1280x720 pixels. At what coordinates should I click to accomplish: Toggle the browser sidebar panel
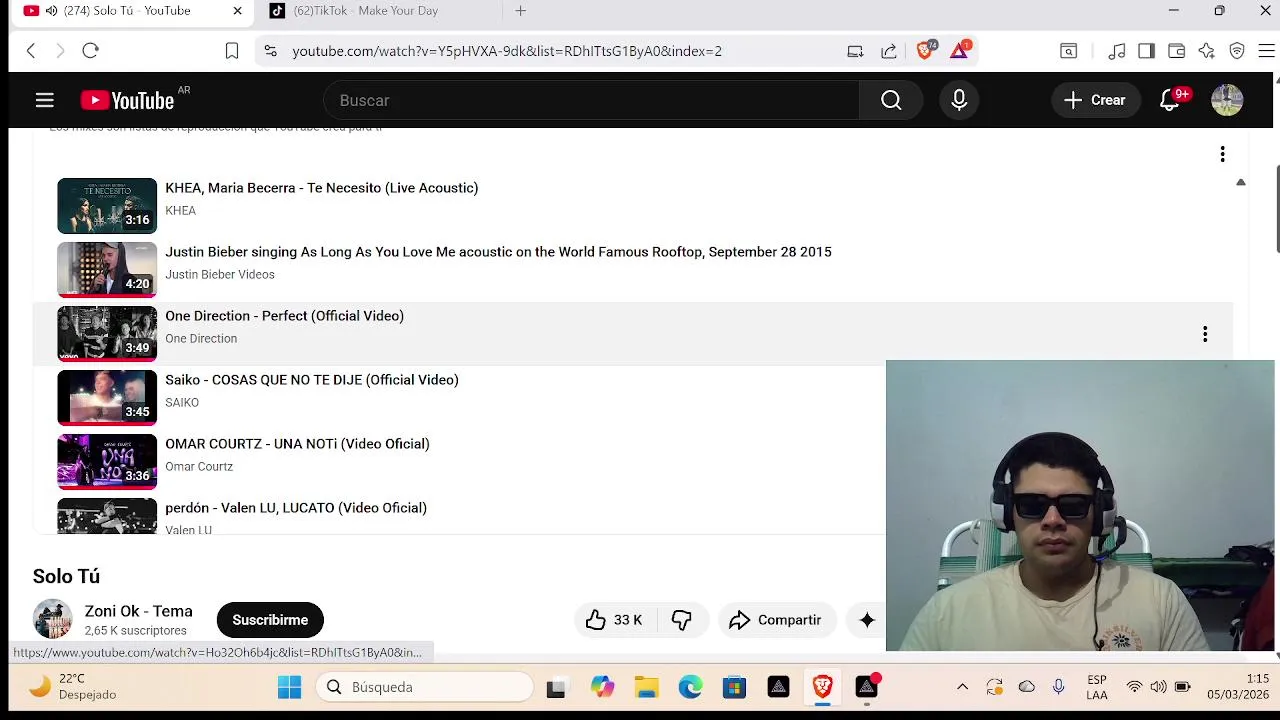(1147, 51)
